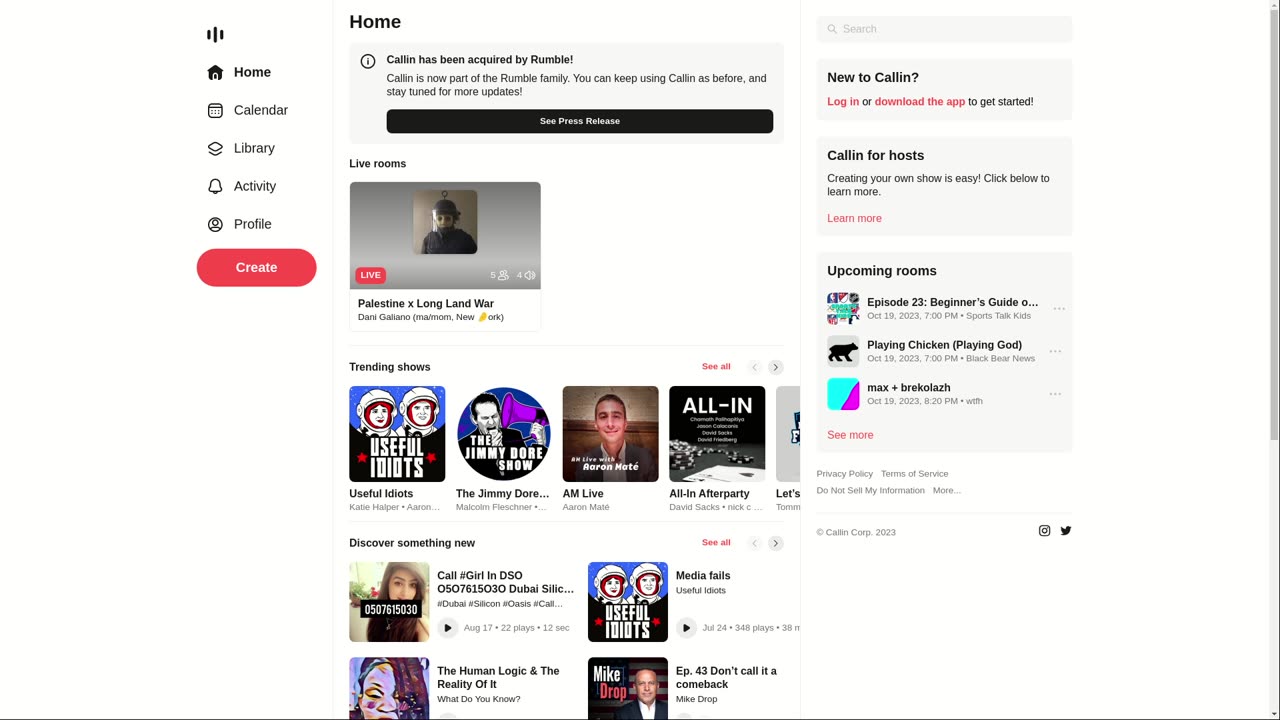The image size is (1280, 720).
Task: Open the Palestine x Long Land War live room
Action: click(x=445, y=256)
